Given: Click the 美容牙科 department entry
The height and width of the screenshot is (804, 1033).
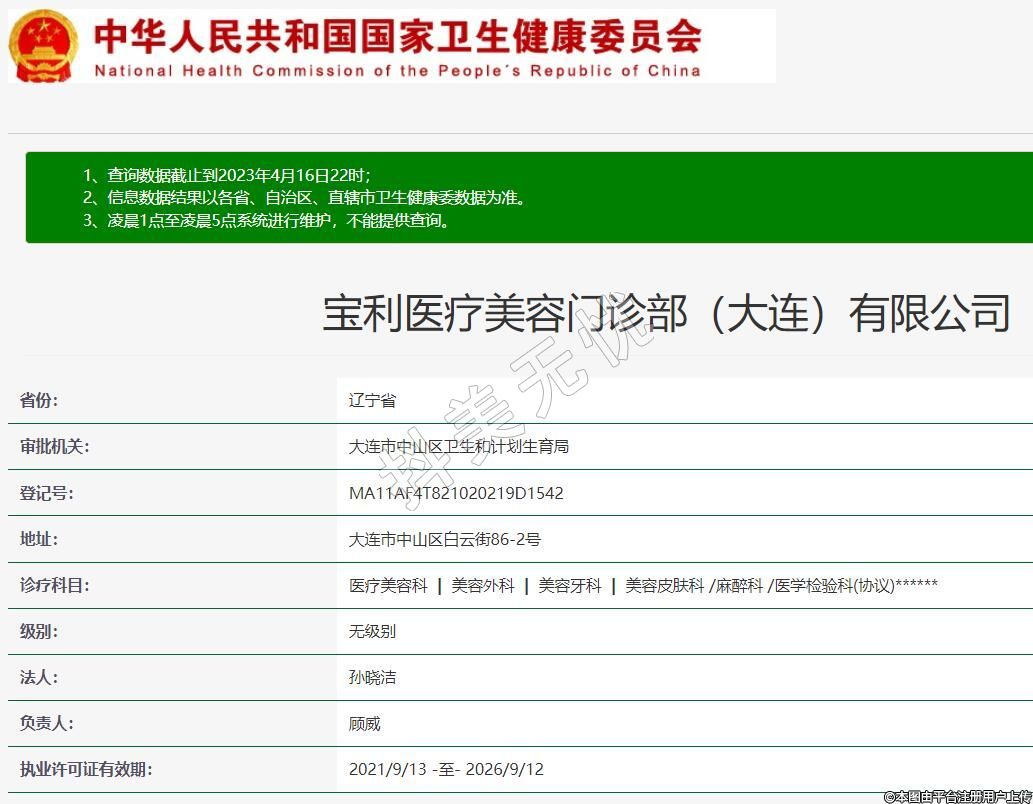Looking at the screenshot, I should (570, 586).
